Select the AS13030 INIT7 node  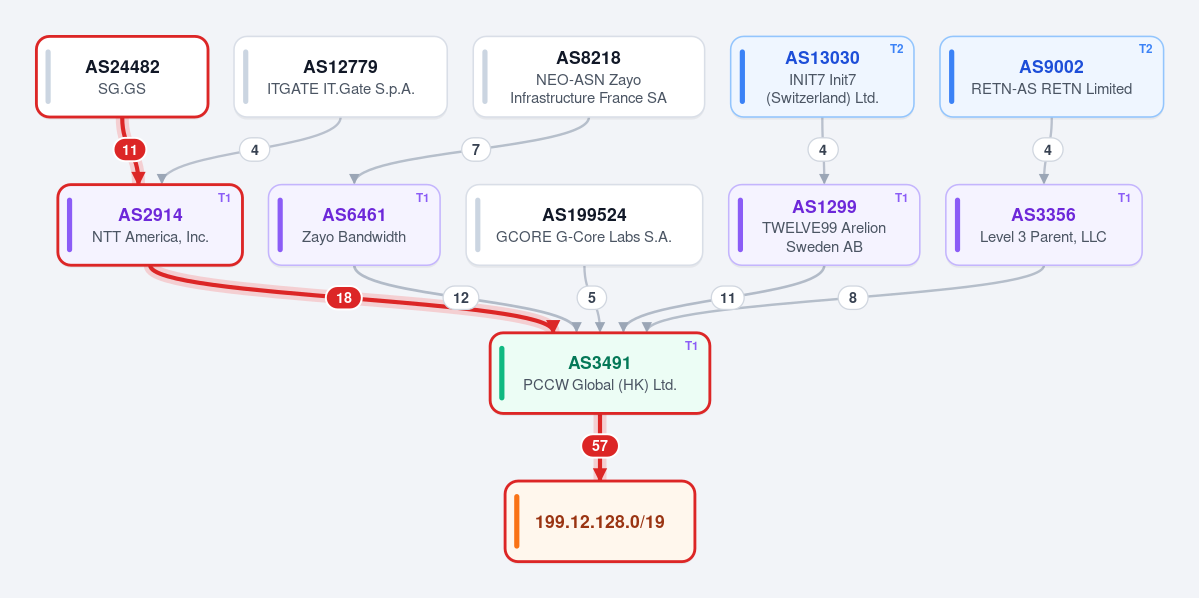pos(822,76)
